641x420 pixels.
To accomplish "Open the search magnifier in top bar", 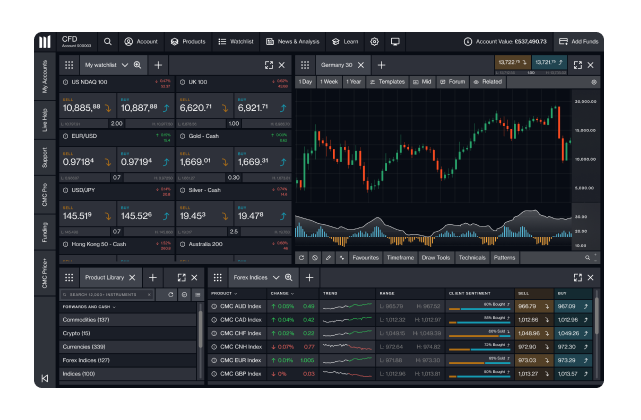I will pyautogui.click(x=108, y=41).
